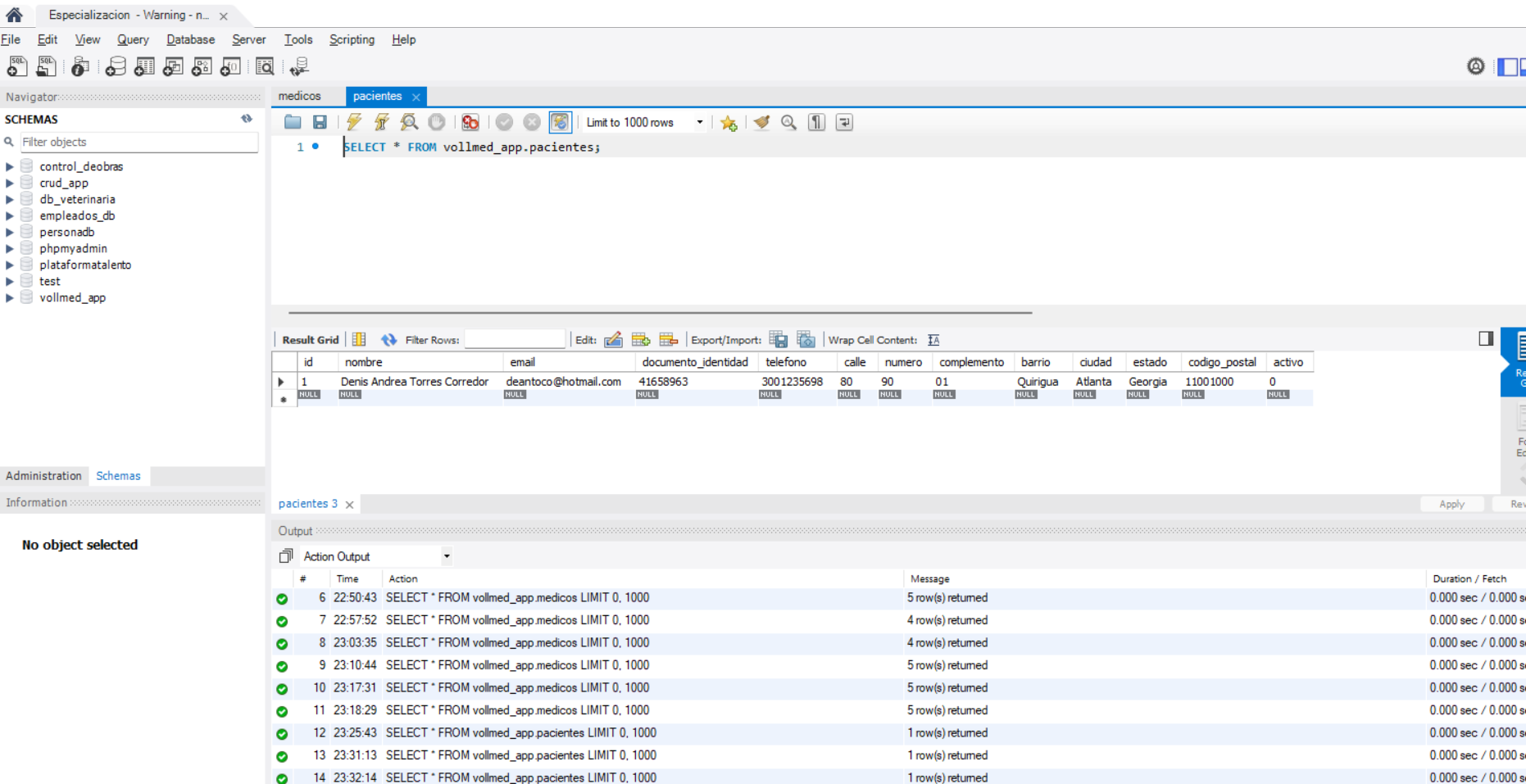Search table data icon in main toolbar
This screenshot has width=1526, height=784.
(x=265, y=66)
